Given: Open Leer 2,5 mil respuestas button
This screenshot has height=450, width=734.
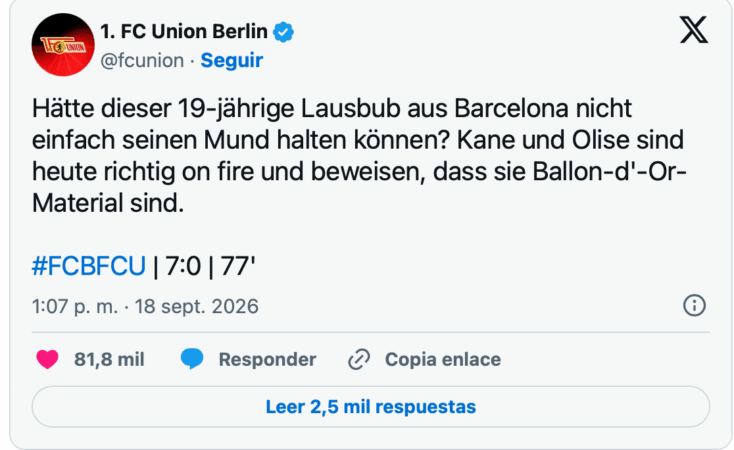Looking at the screenshot, I should pyautogui.click(x=371, y=406).
